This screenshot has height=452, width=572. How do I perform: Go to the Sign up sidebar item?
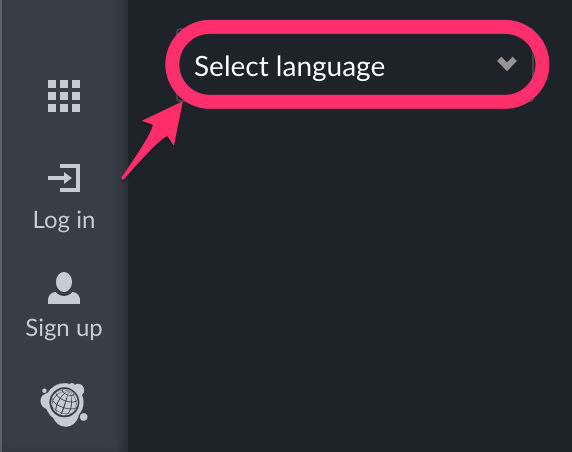[x=64, y=306]
